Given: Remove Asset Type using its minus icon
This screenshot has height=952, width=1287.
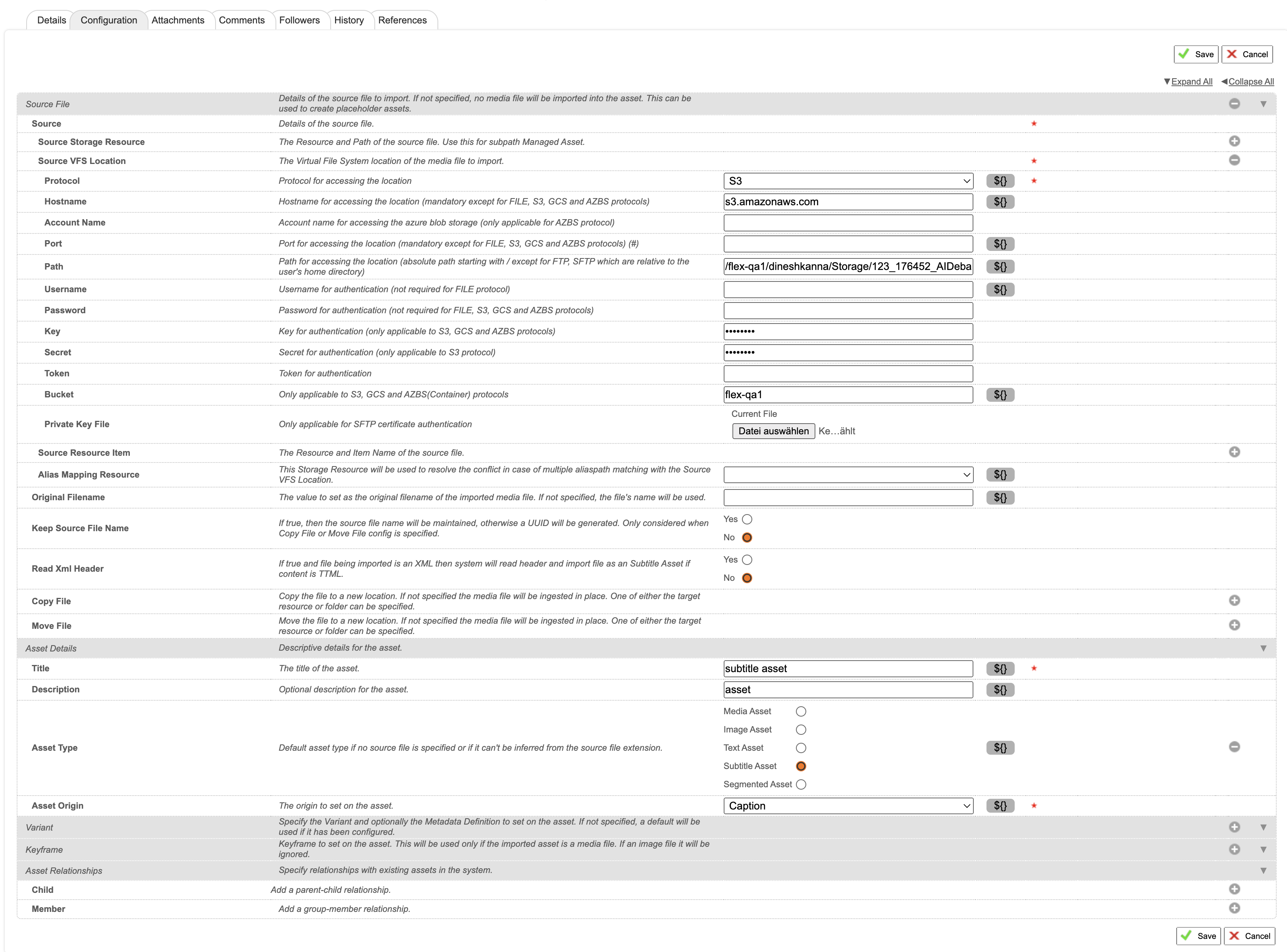Looking at the screenshot, I should (x=1234, y=747).
